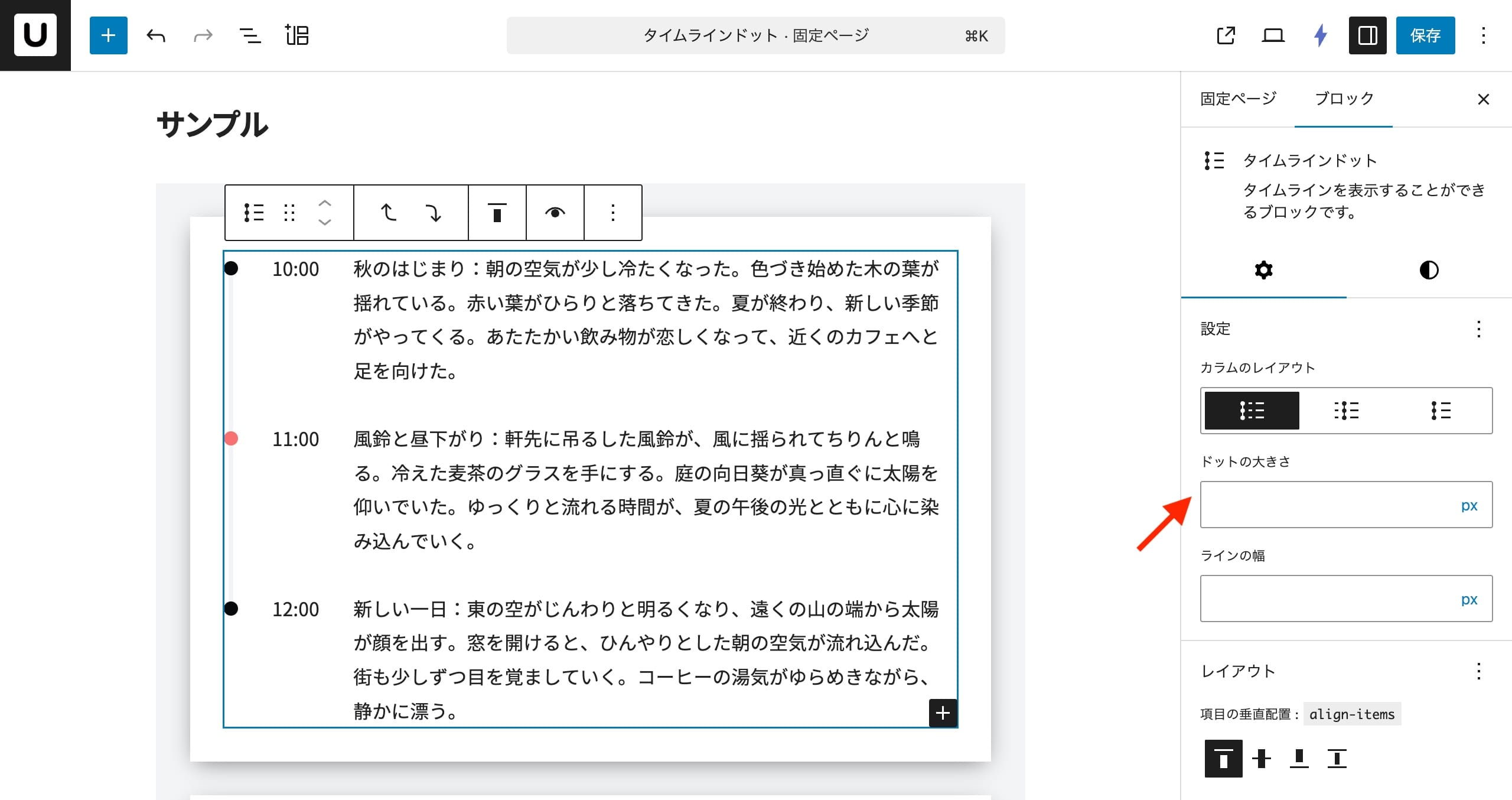Click the site logo U icon
The width and height of the screenshot is (1512, 800).
[35, 35]
